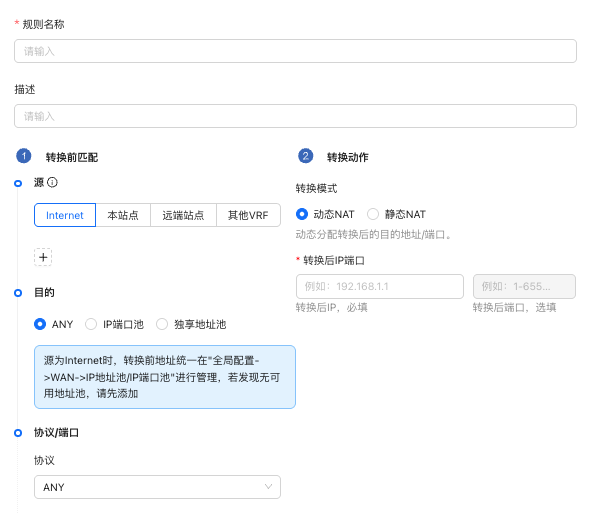Focus the 规则名称 input field

(x=295, y=51)
